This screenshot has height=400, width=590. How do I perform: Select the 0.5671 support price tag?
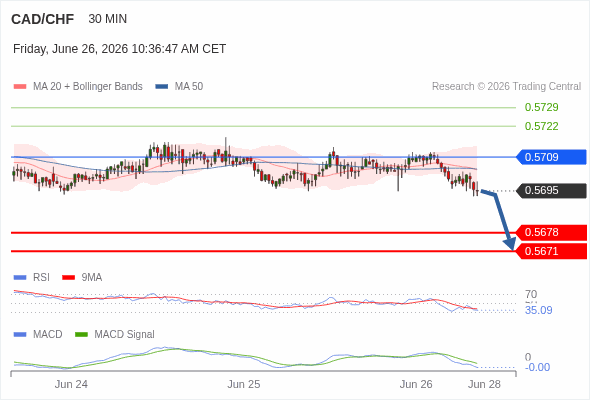pyautogui.click(x=551, y=251)
